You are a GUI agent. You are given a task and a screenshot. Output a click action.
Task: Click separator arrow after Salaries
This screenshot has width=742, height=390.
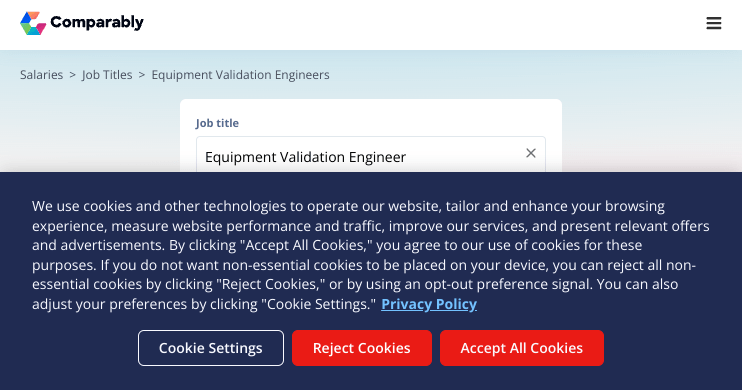tap(72, 75)
